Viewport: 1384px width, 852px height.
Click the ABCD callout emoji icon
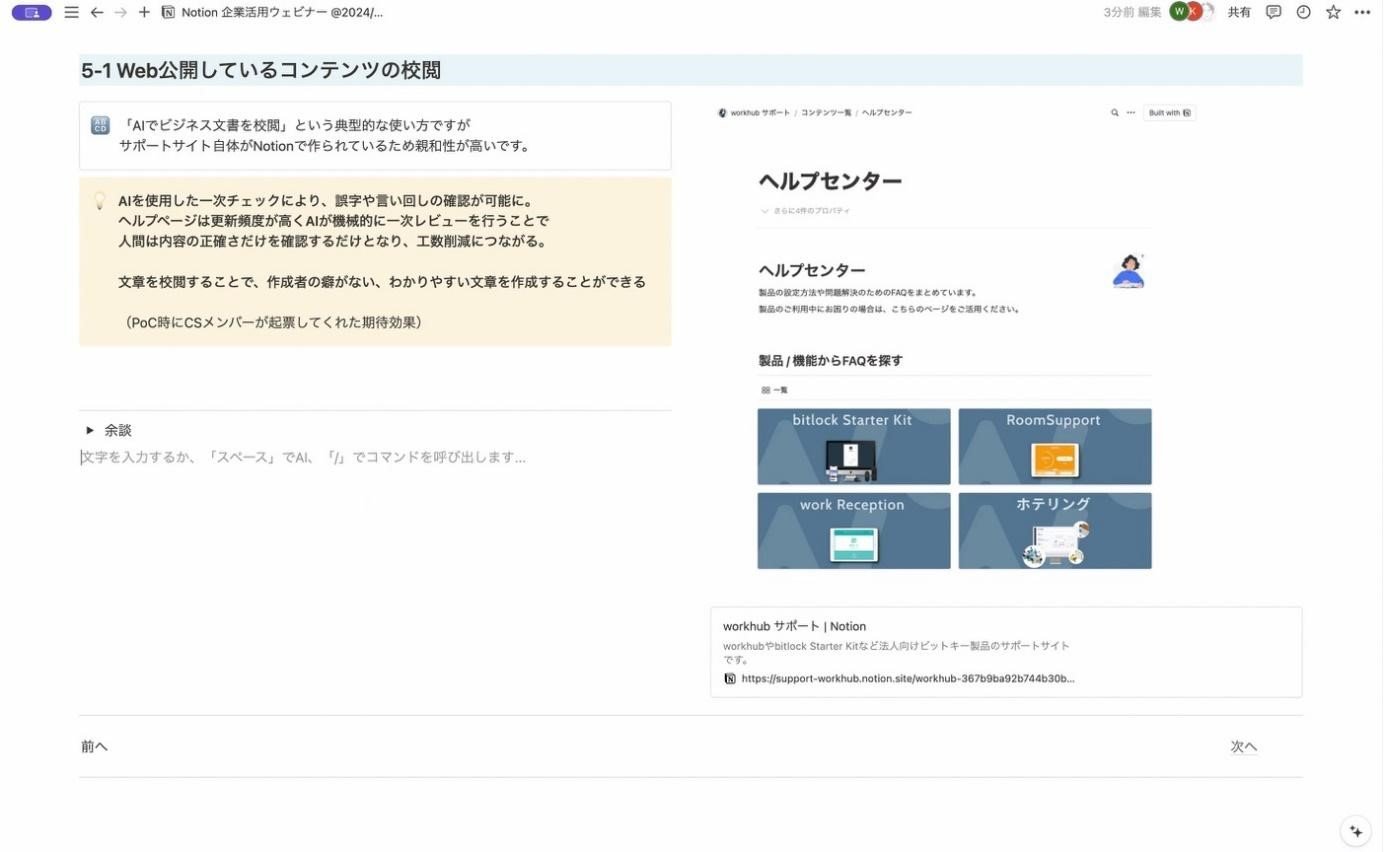100,125
